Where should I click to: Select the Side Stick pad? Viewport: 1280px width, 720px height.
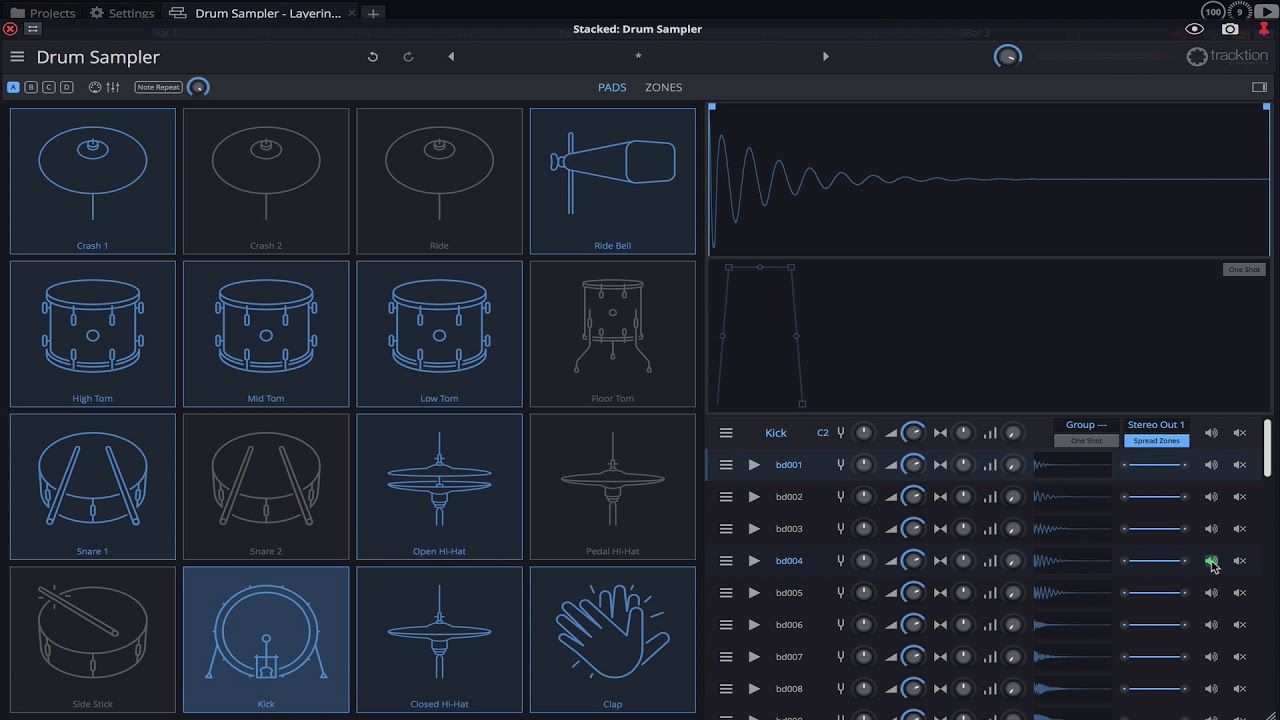[93, 640]
